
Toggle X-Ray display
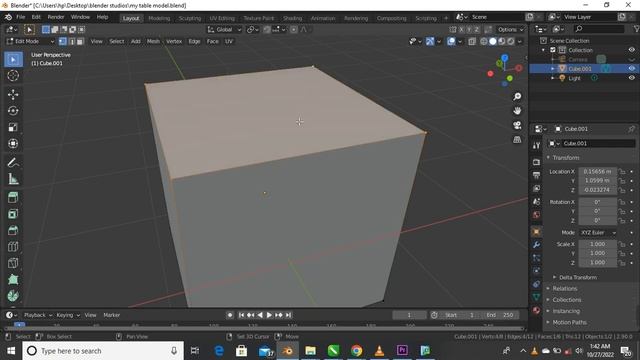[472, 41]
